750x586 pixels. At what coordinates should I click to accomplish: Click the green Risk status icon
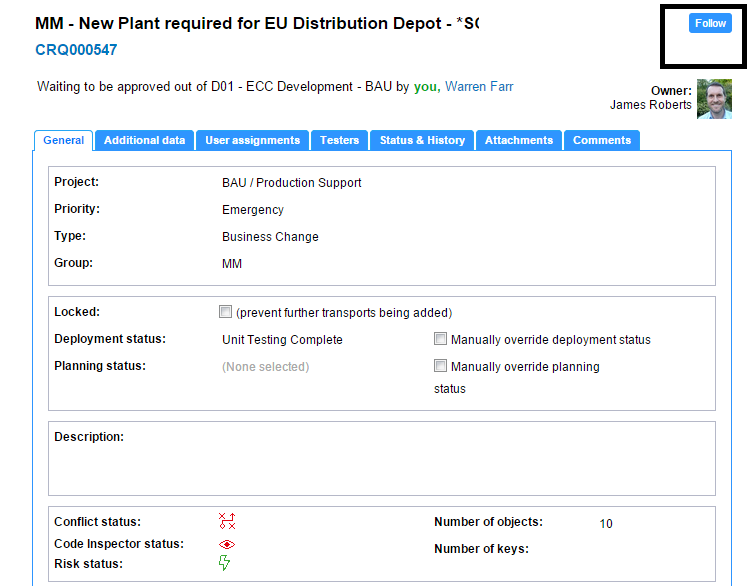tap(224, 564)
